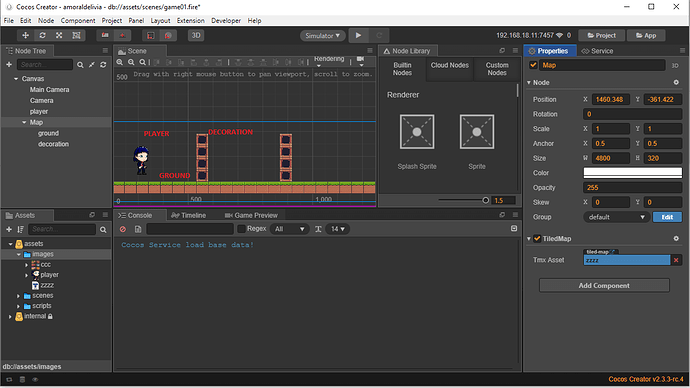Open the Group default dropdown

point(616,217)
